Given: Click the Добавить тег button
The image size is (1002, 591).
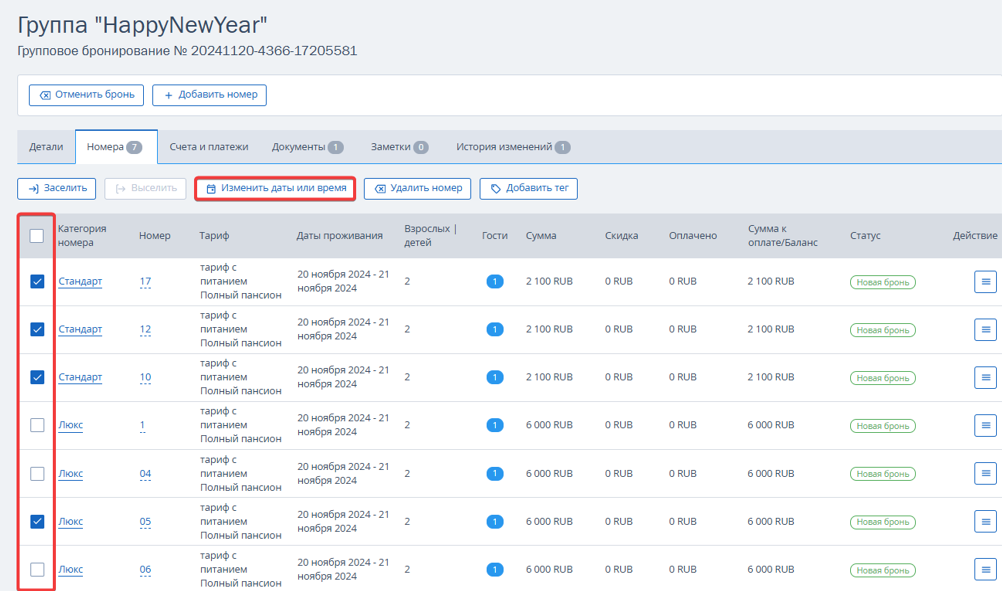Looking at the screenshot, I should (x=528, y=188).
